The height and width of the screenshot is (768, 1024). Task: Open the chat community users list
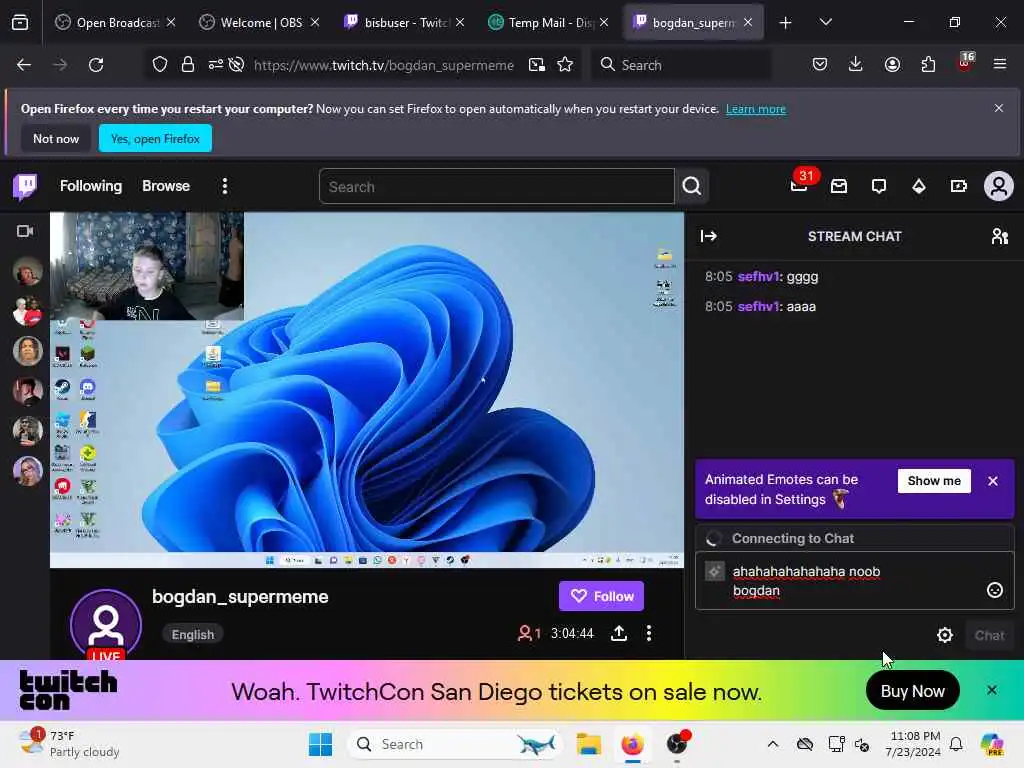pyautogui.click(x=999, y=236)
